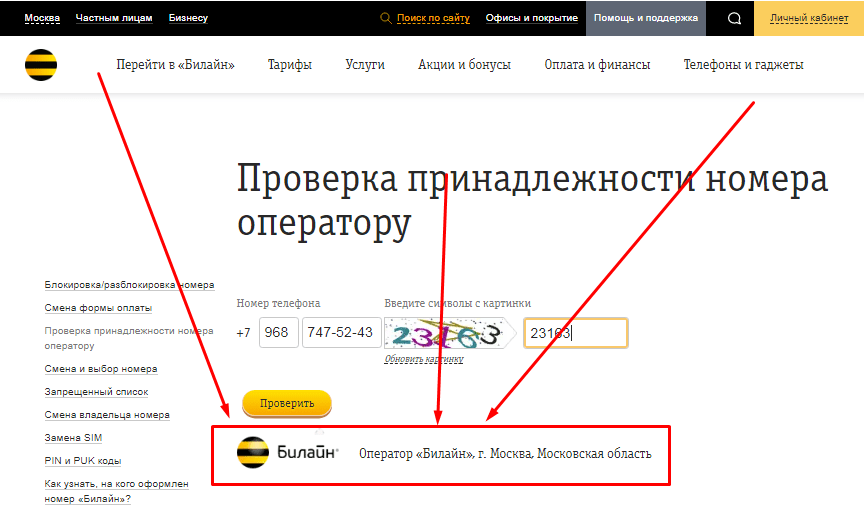Open the Услуги menu item

point(365,65)
